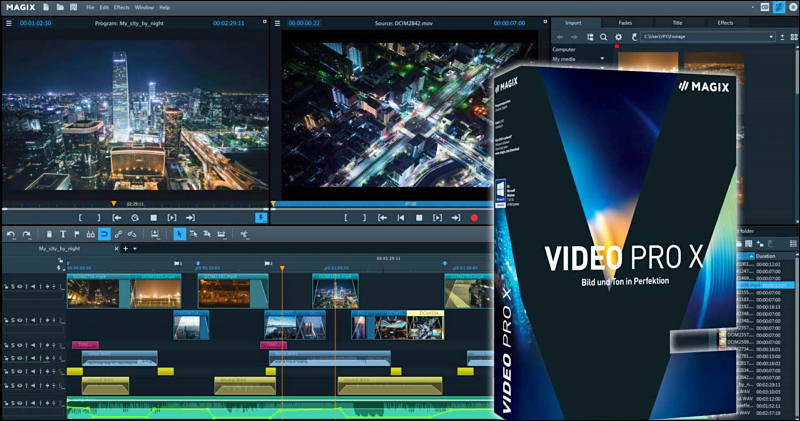
Task: Click the insert mode icon in timeline toolbar
Action: (221, 234)
